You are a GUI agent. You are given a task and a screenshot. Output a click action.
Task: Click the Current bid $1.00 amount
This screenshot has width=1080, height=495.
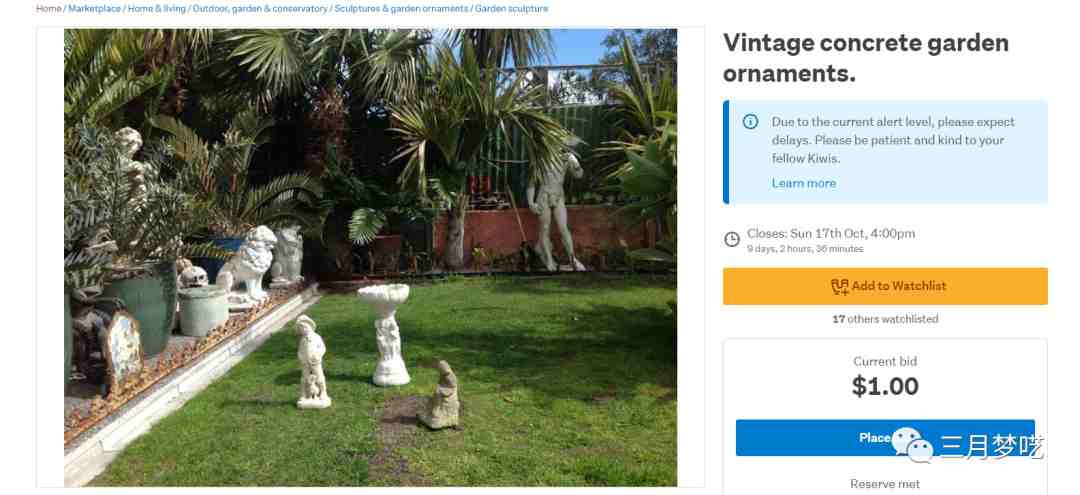coord(885,386)
